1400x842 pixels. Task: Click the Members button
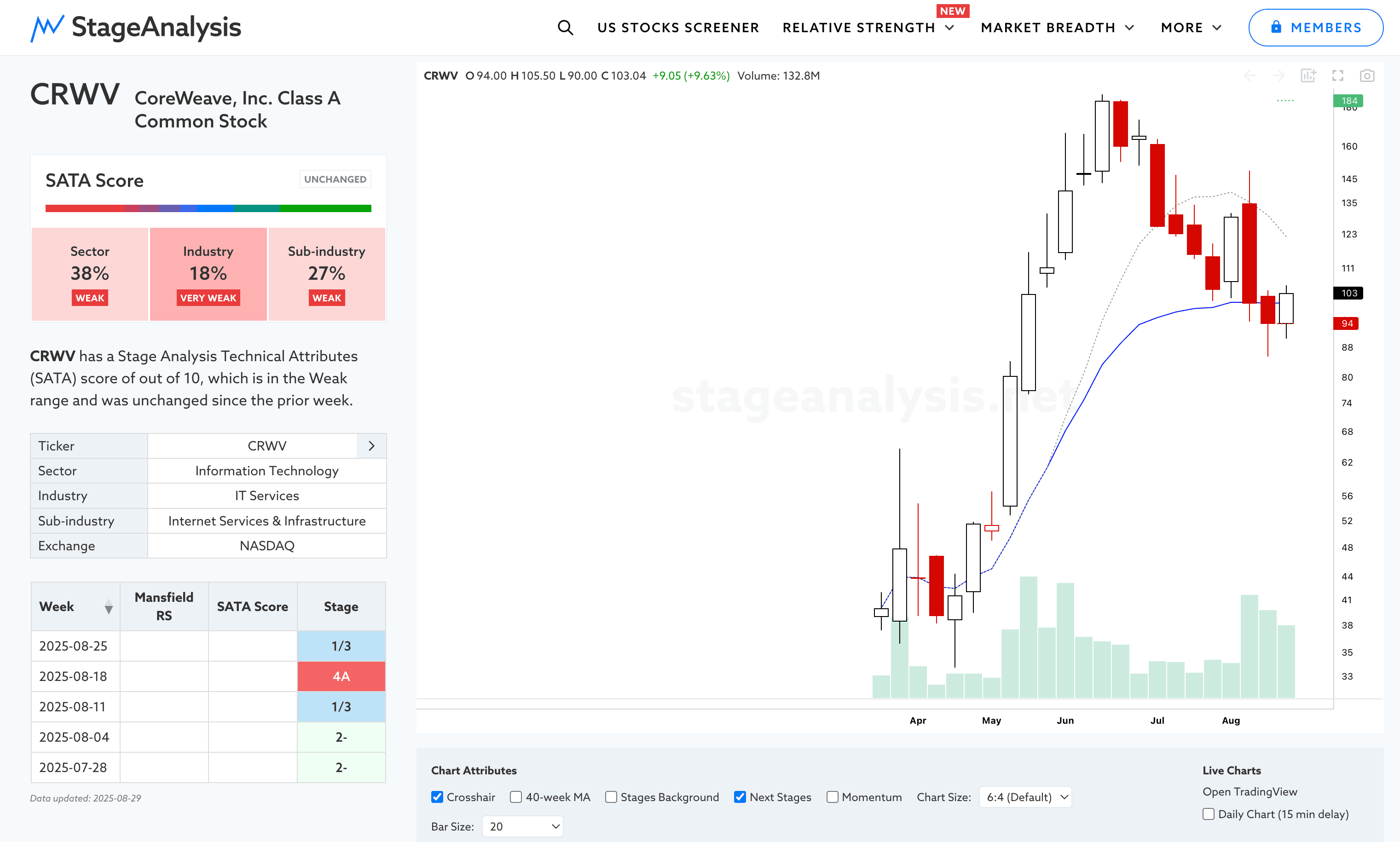pyautogui.click(x=1315, y=27)
